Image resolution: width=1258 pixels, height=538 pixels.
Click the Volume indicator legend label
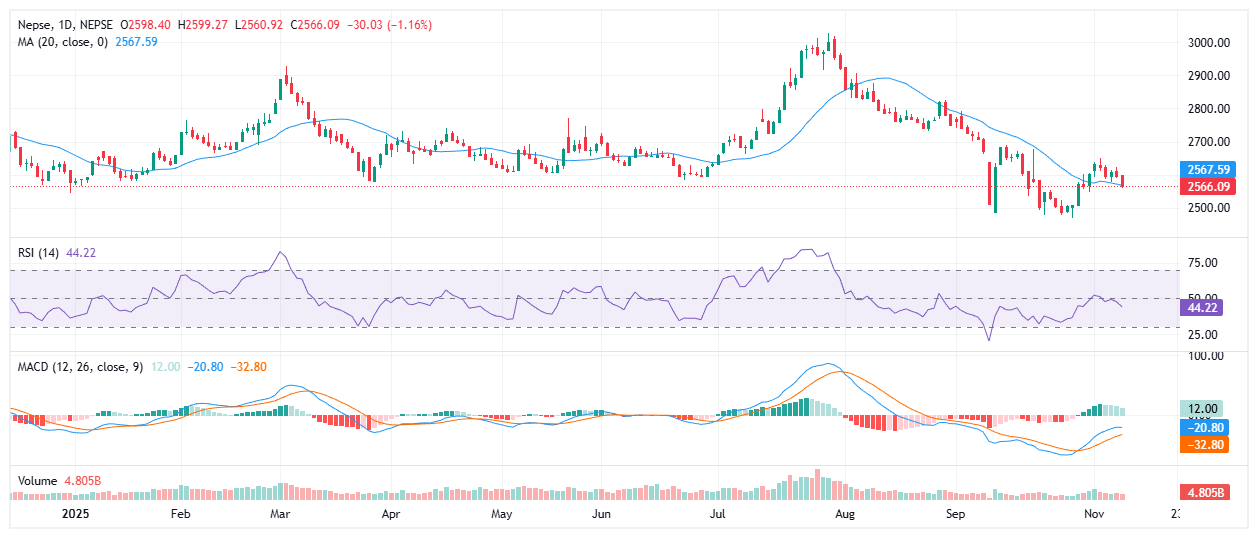pyautogui.click(x=39, y=480)
